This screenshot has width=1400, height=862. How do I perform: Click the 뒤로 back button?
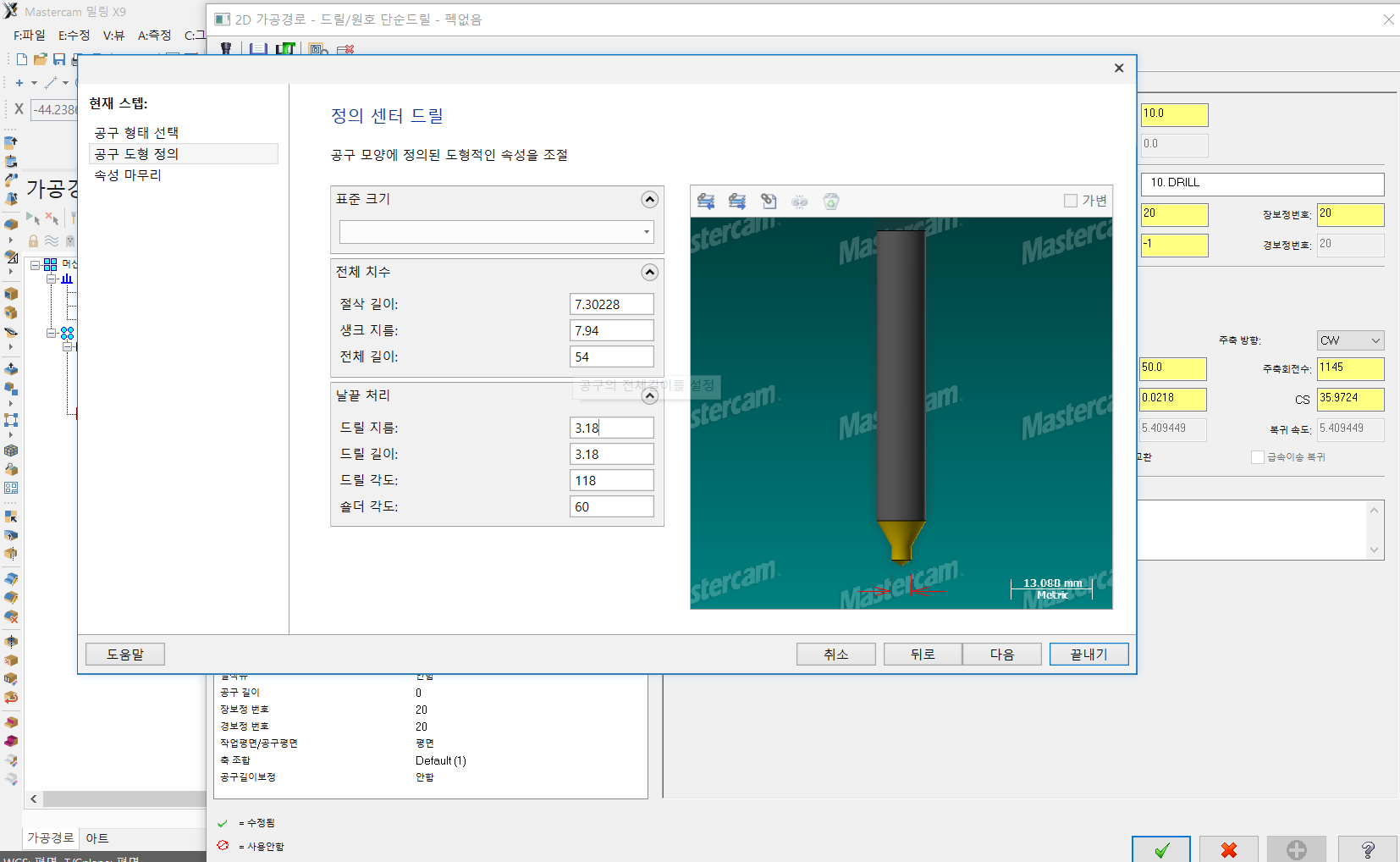pyautogui.click(x=923, y=655)
